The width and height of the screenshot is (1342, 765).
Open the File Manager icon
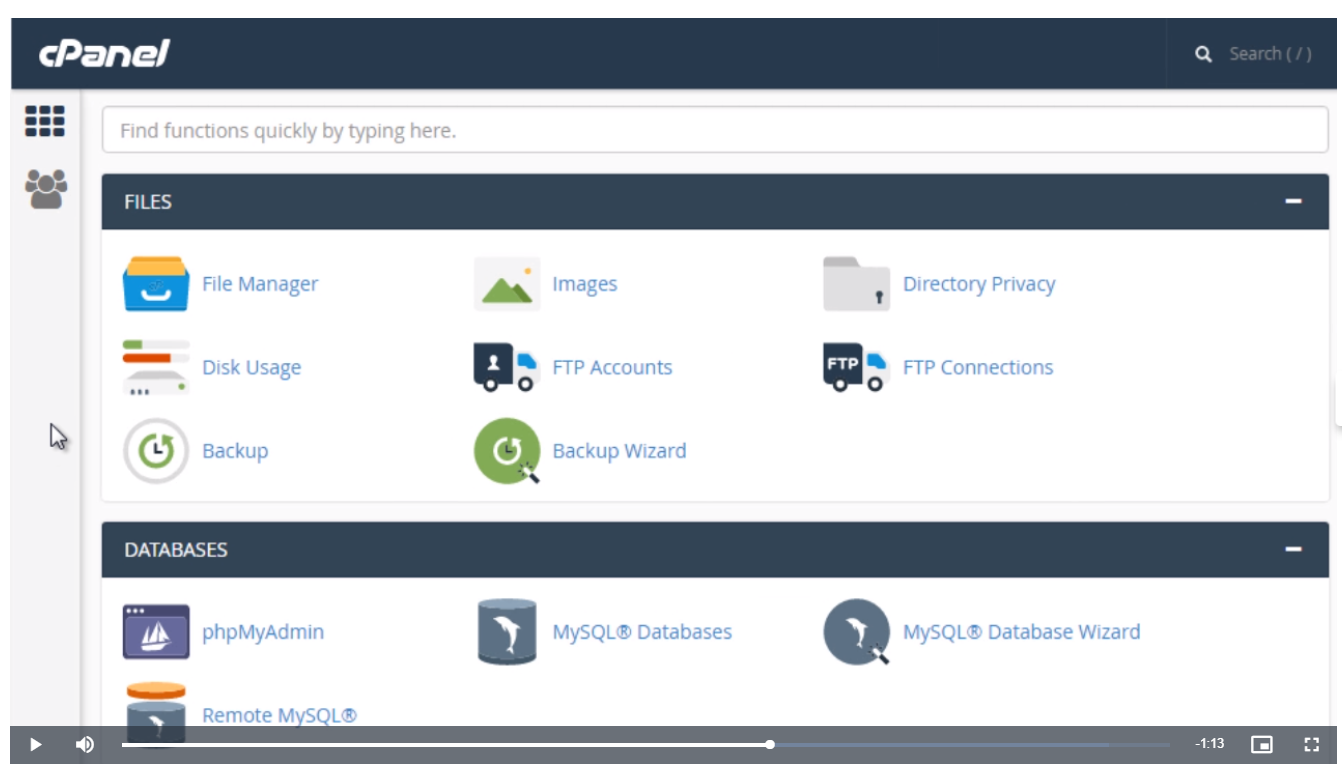pos(155,284)
